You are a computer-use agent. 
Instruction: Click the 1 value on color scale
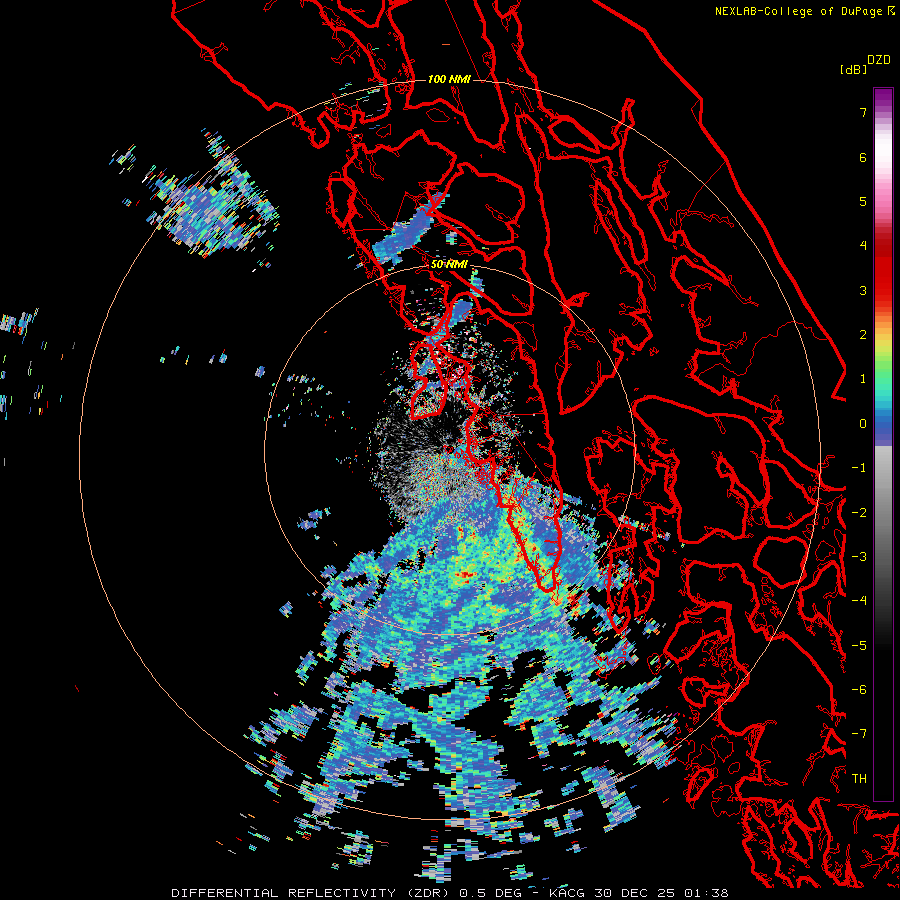tap(863, 379)
